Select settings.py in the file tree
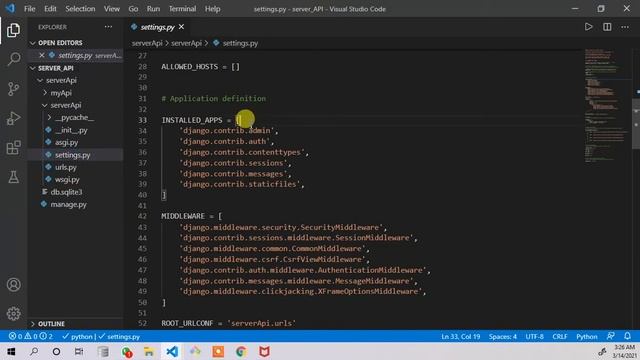The height and width of the screenshot is (360, 640). point(73,155)
